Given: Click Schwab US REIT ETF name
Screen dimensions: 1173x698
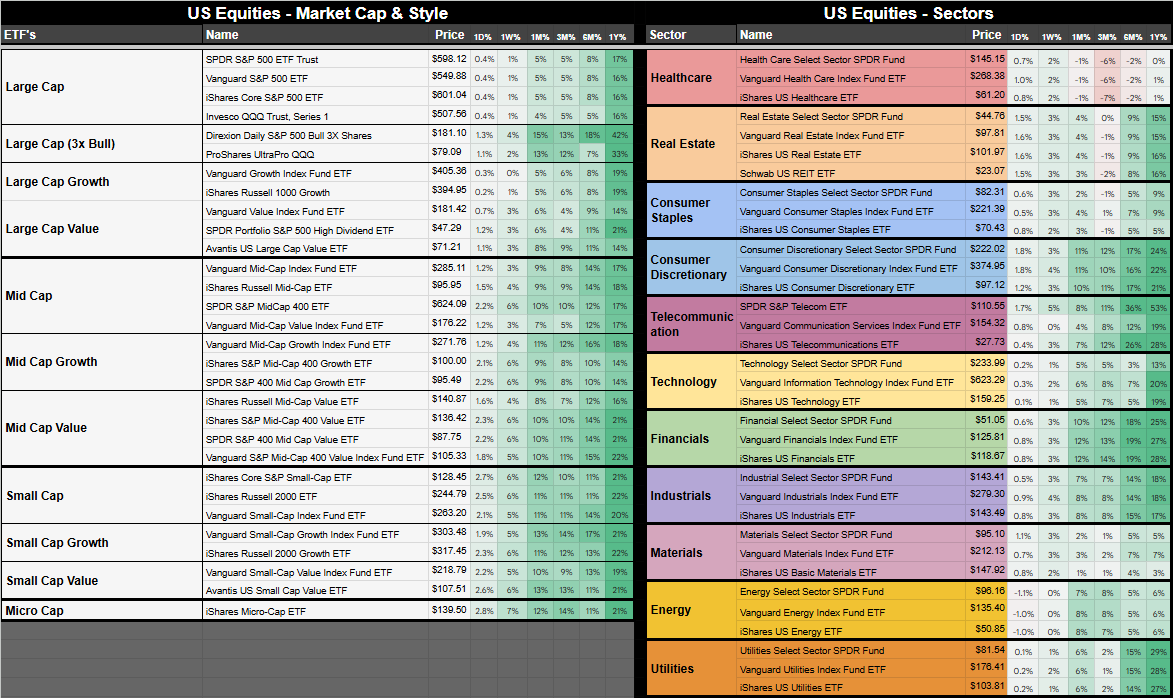Looking at the screenshot, I should [x=787, y=174].
